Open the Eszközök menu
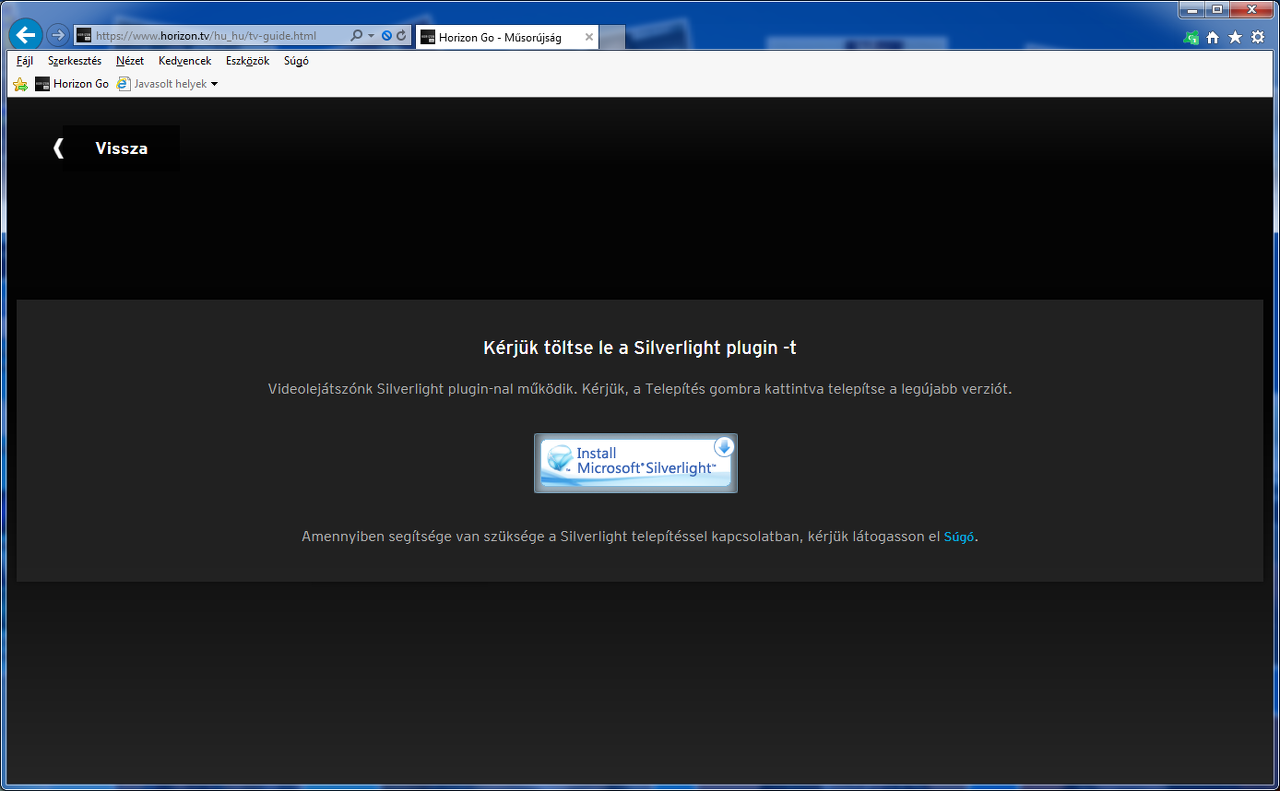Screen dimensions: 1280x791 coord(248,61)
